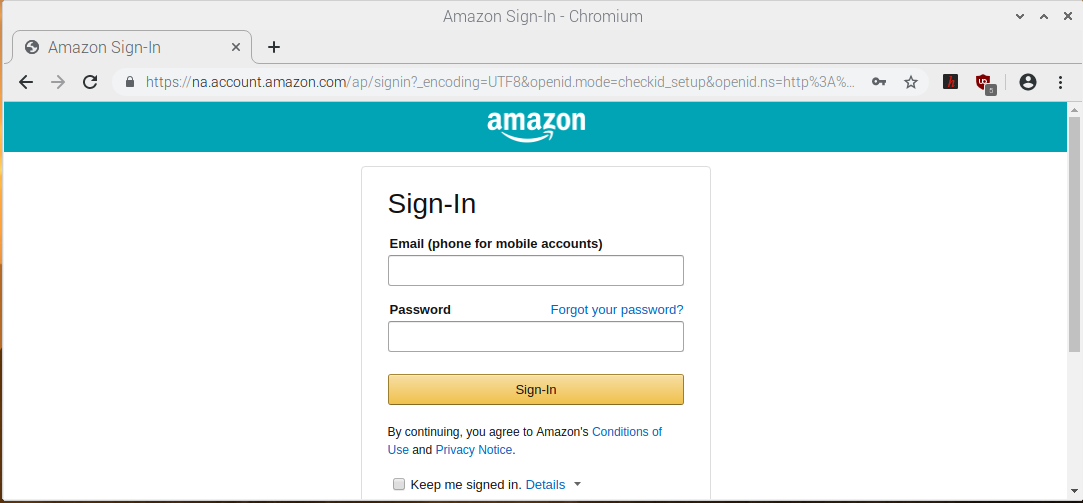Open the uBlock shield extension icon
Screen dimensions: 1083x503
pyautogui.click(x=984, y=84)
